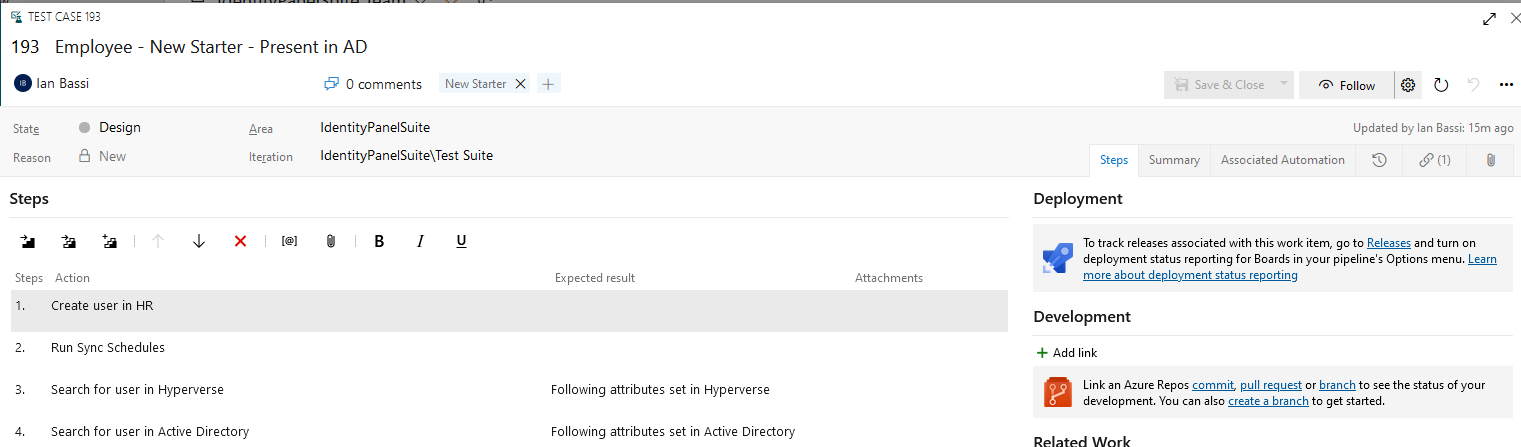Viewport: 1521px width, 447px height.
Task: Switch to the Summary tab
Action: [1174, 160]
